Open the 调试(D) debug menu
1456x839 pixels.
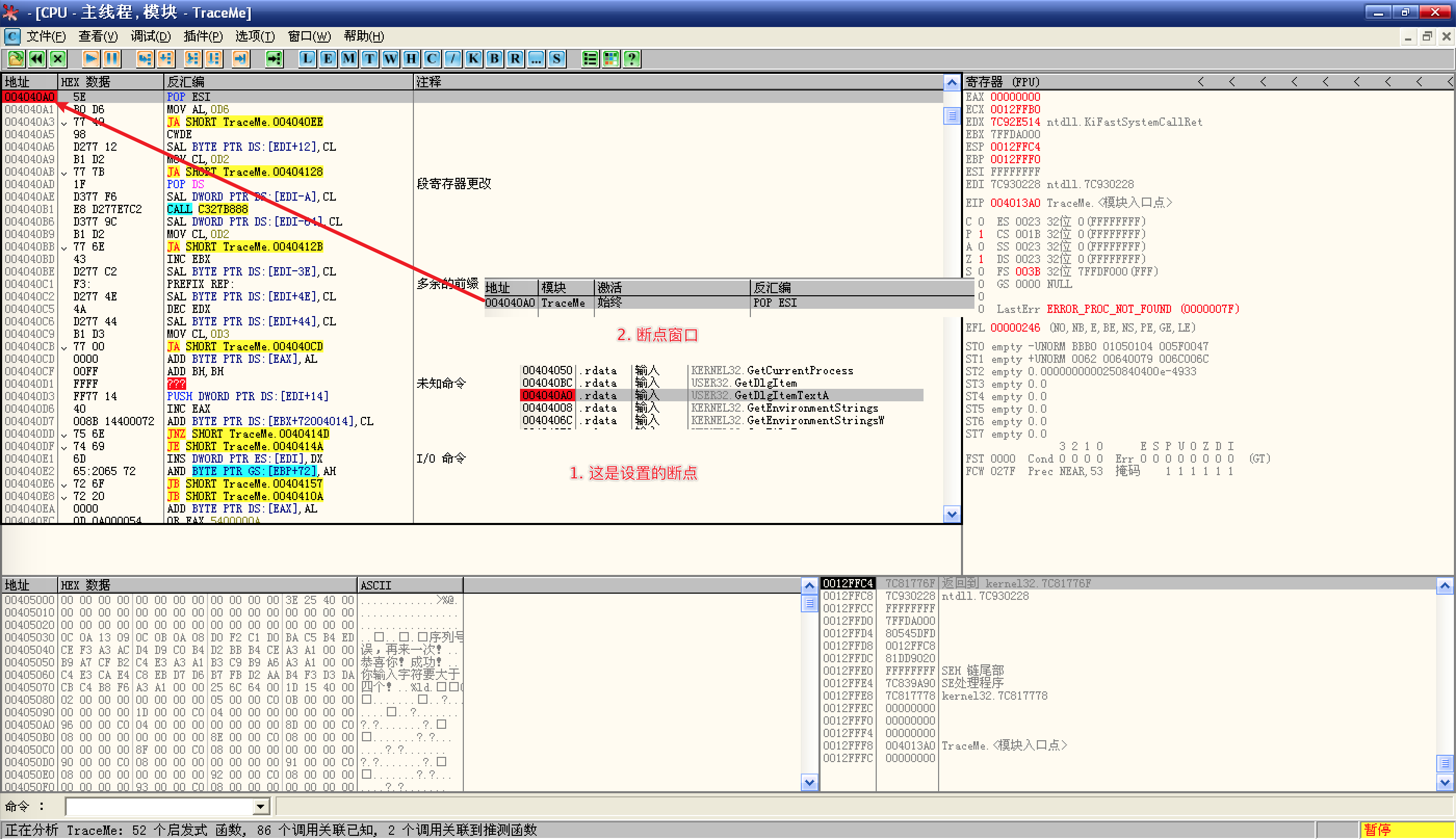click(x=150, y=36)
